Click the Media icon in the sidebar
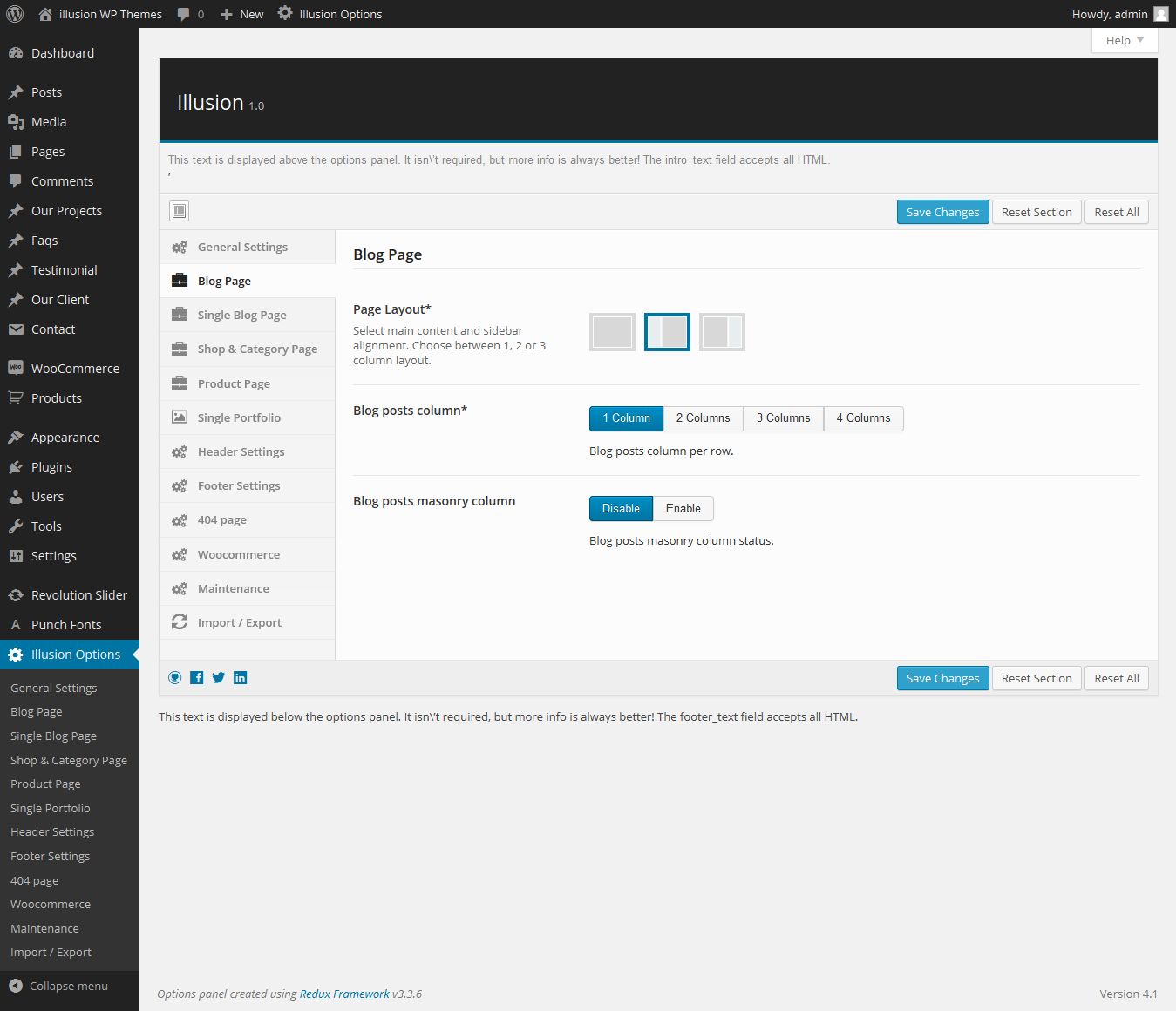This screenshot has width=1176, height=1011. (15, 122)
